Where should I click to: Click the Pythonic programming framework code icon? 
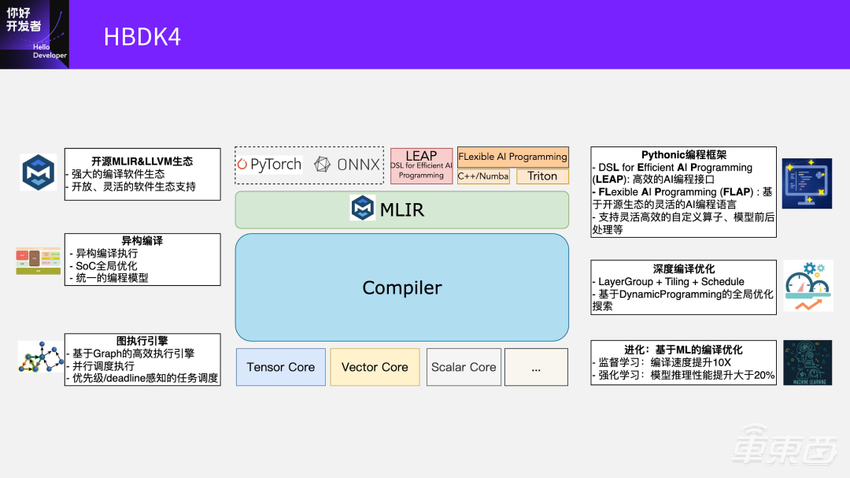coord(806,183)
